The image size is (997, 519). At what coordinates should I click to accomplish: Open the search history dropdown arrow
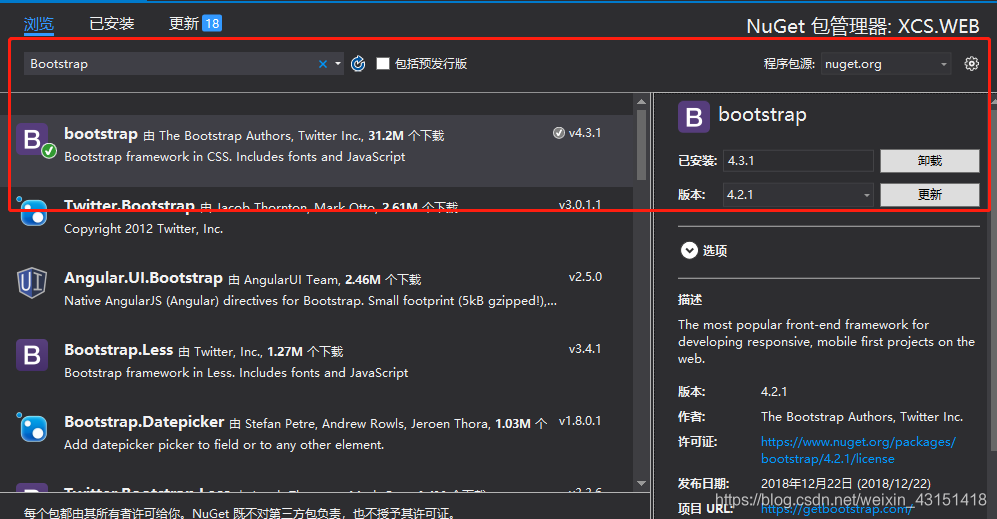point(338,64)
